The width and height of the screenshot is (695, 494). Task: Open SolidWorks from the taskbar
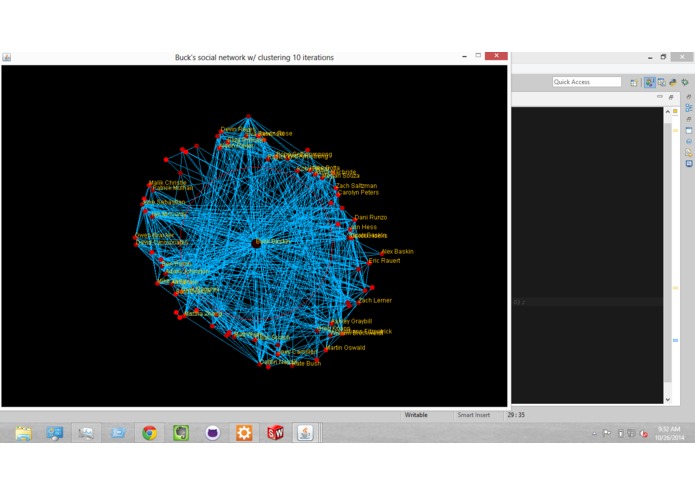275,433
